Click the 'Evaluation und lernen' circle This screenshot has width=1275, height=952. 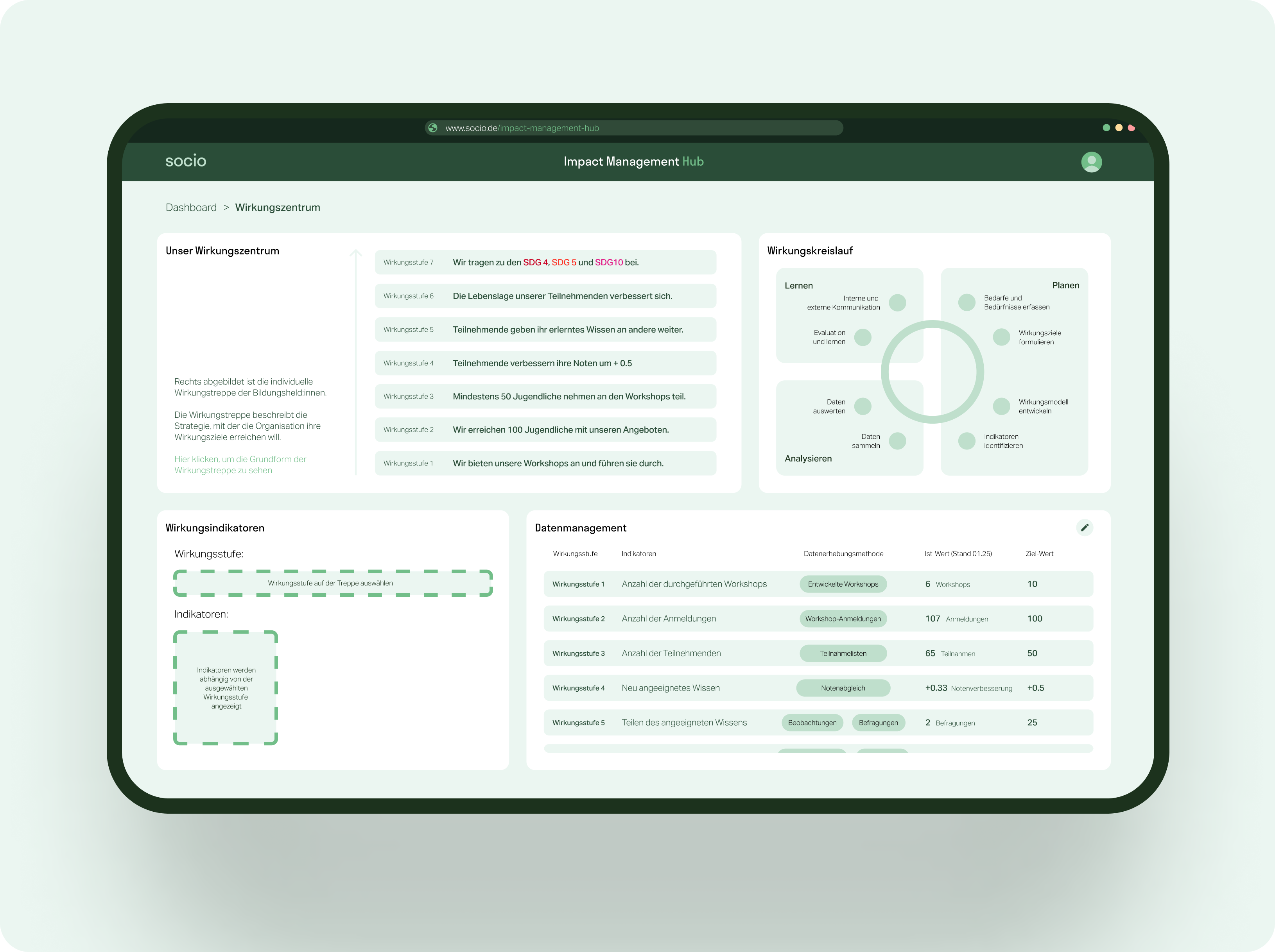[862, 337]
